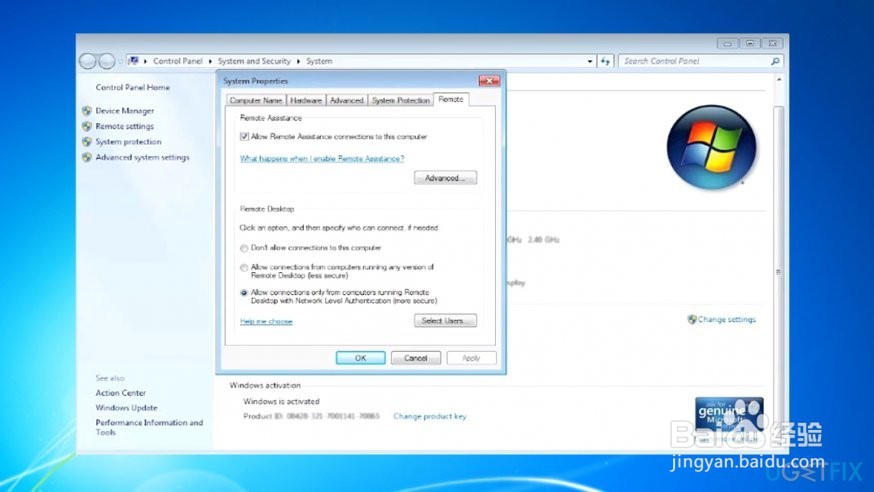Click the System breadcrumb
Viewport: 874px width, 492px height.
click(x=319, y=61)
